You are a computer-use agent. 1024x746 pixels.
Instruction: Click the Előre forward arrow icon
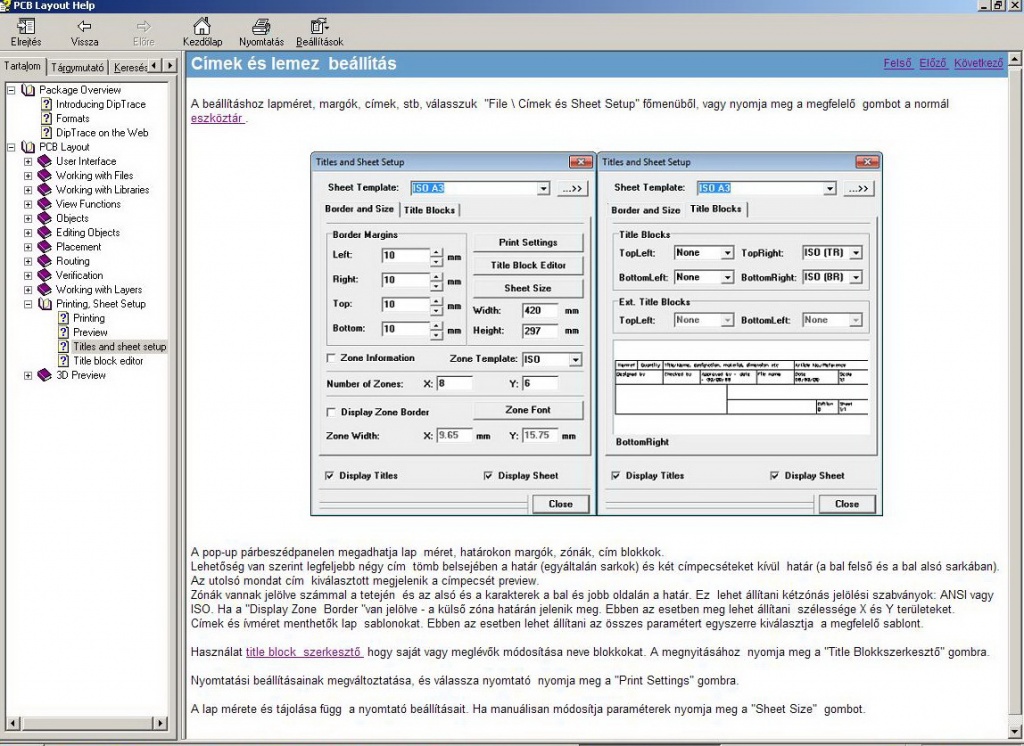tap(144, 26)
